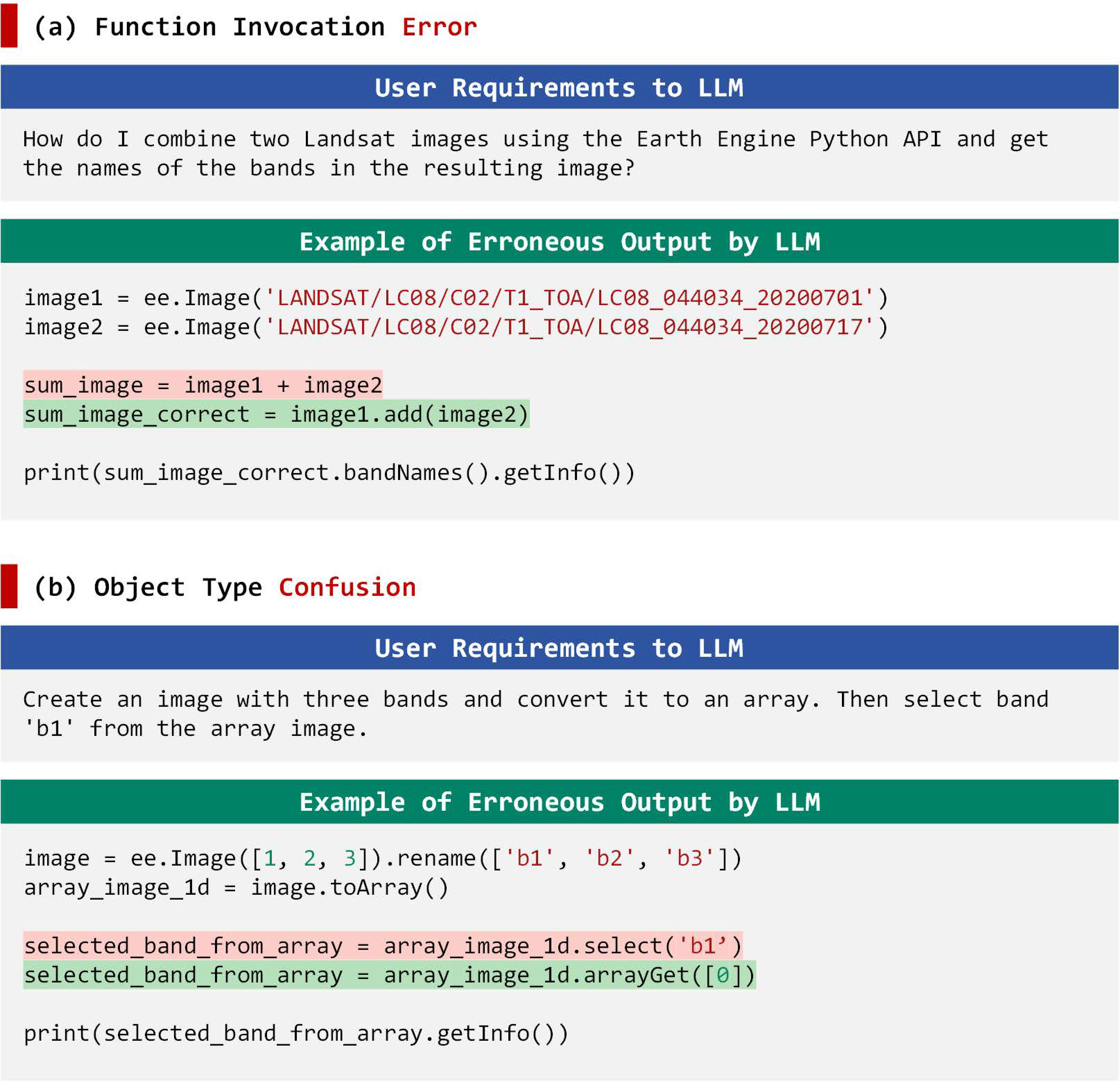Click the red-highlighted "select('b1')" line

383,946
